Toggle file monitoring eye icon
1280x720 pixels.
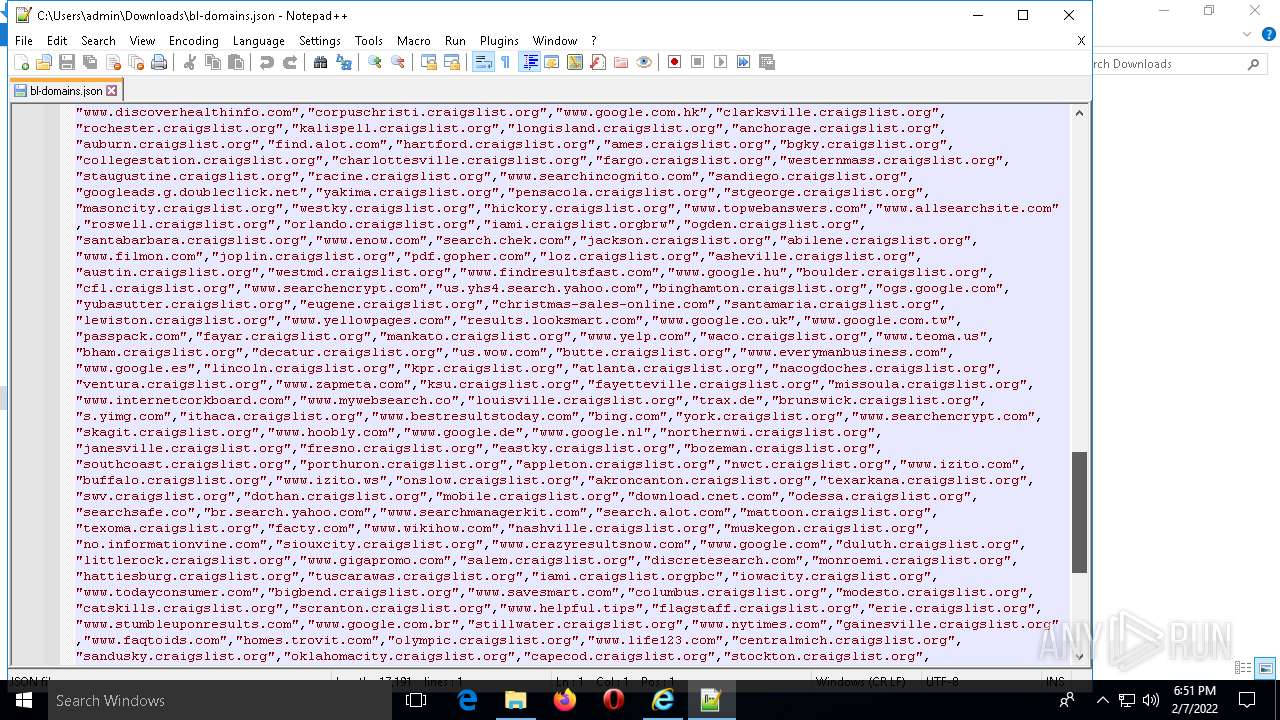tap(644, 62)
